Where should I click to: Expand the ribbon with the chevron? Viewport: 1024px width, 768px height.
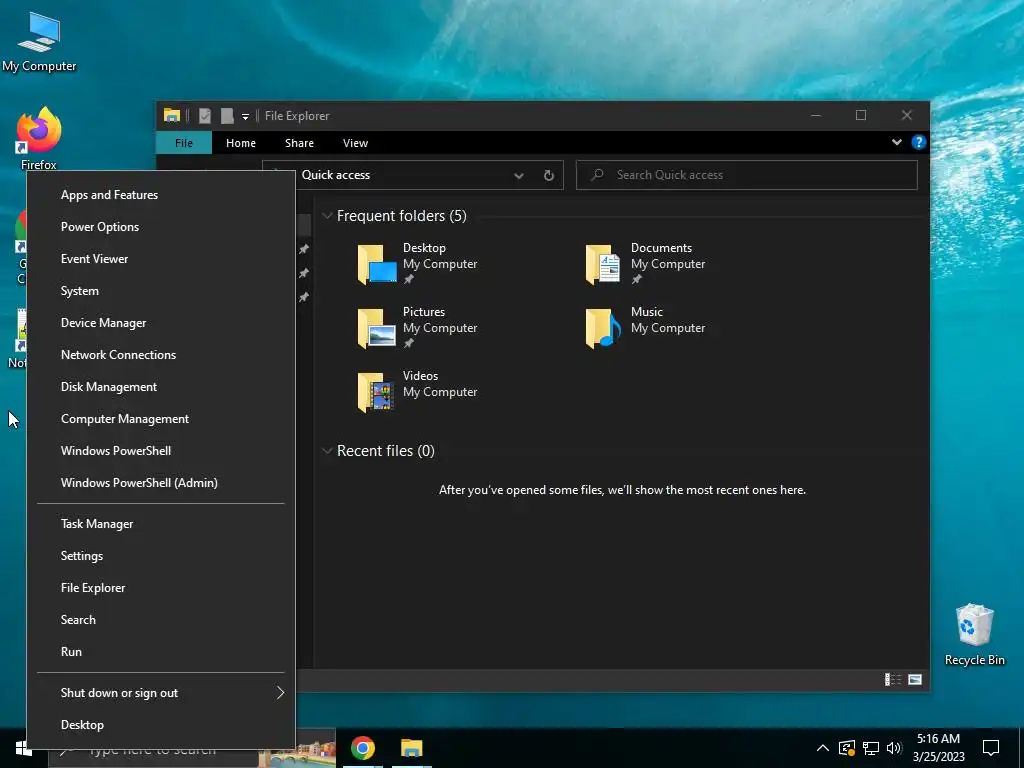[x=897, y=142]
